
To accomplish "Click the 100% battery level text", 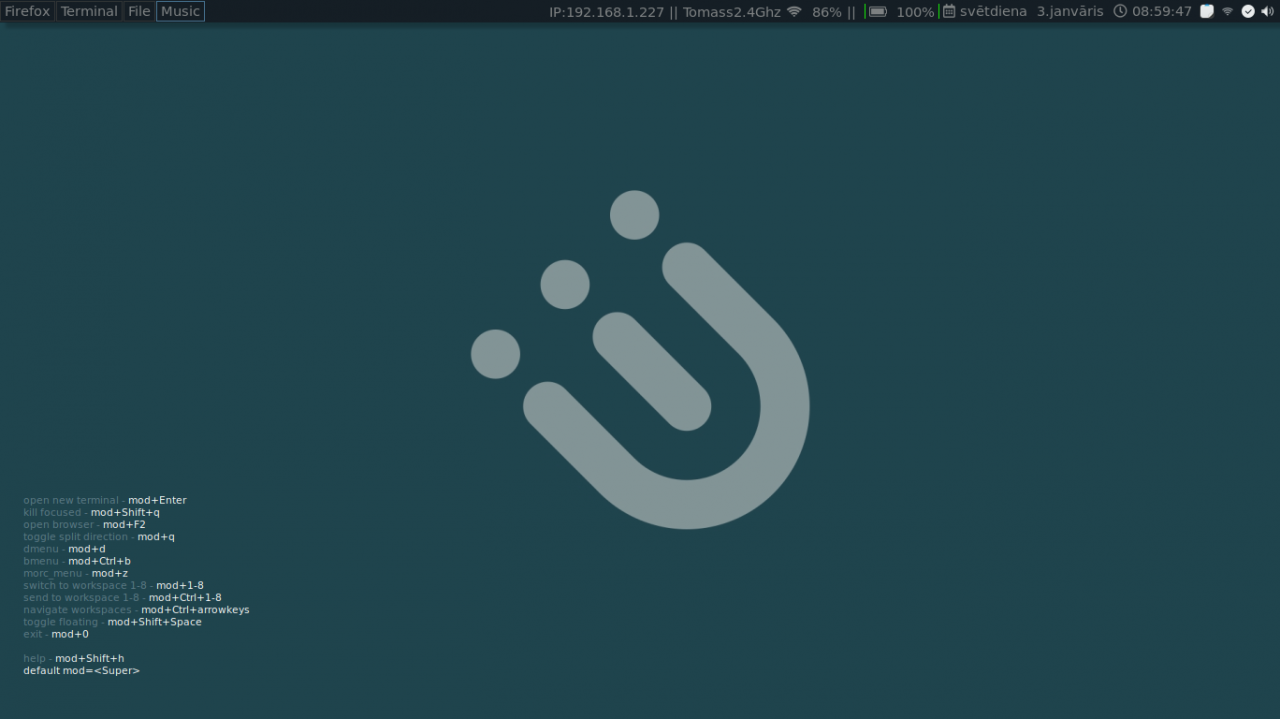I will tap(915, 12).
